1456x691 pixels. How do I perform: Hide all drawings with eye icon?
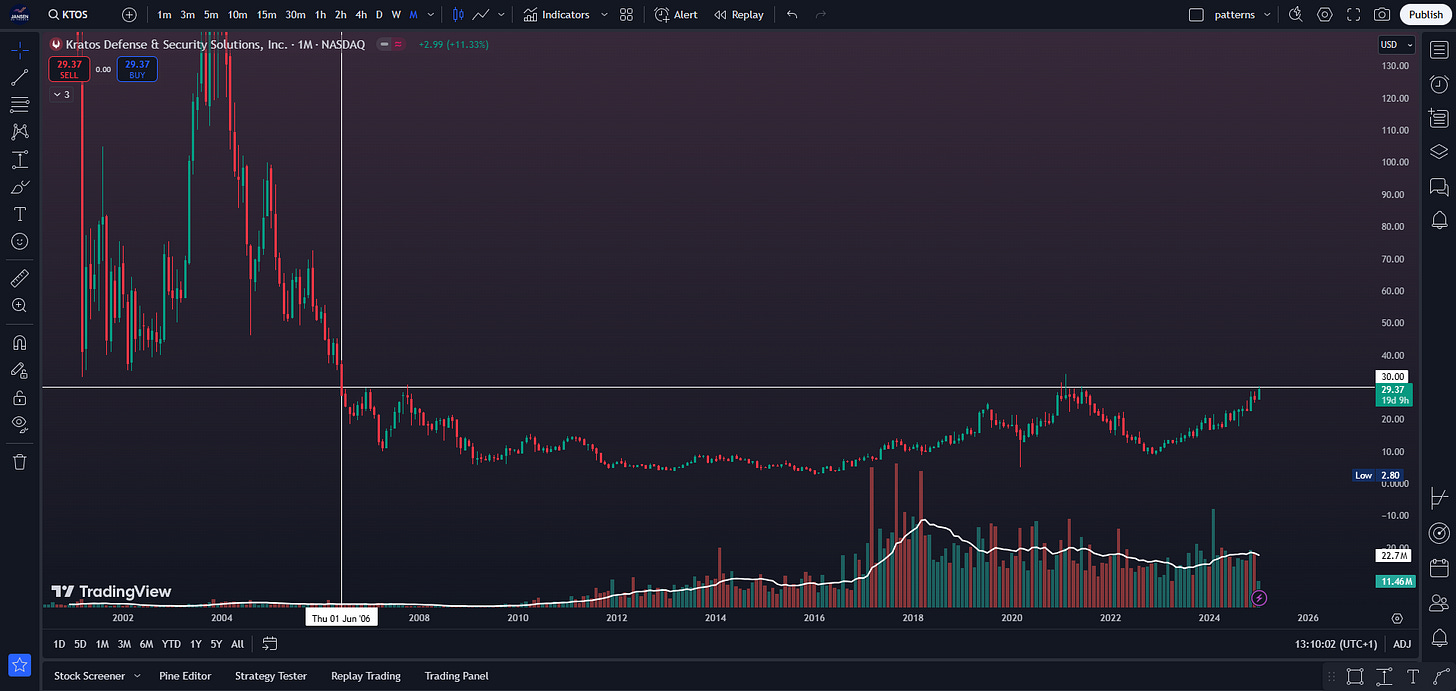(19, 424)
